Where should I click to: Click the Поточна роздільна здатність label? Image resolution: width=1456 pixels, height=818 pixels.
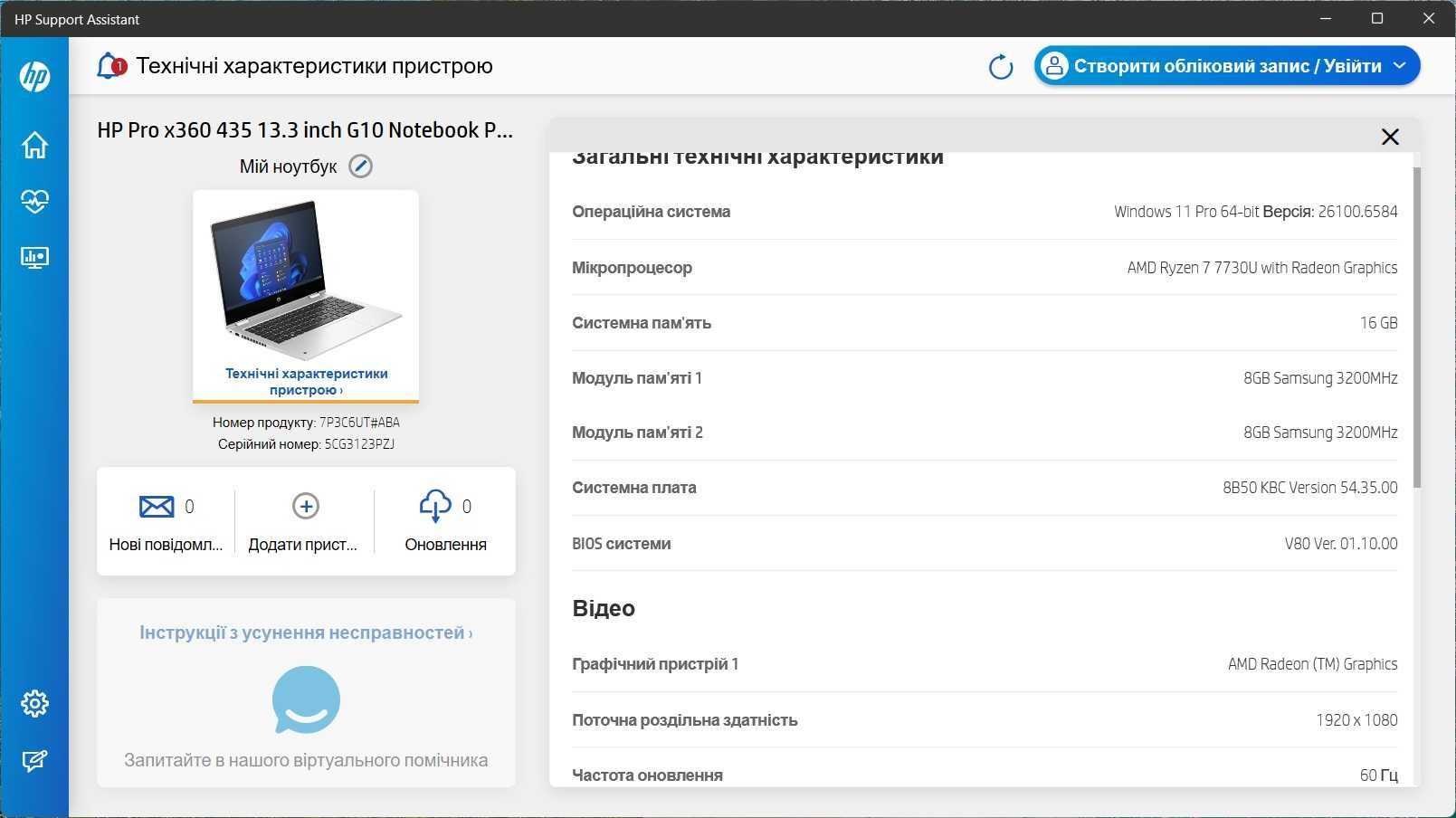685,720
